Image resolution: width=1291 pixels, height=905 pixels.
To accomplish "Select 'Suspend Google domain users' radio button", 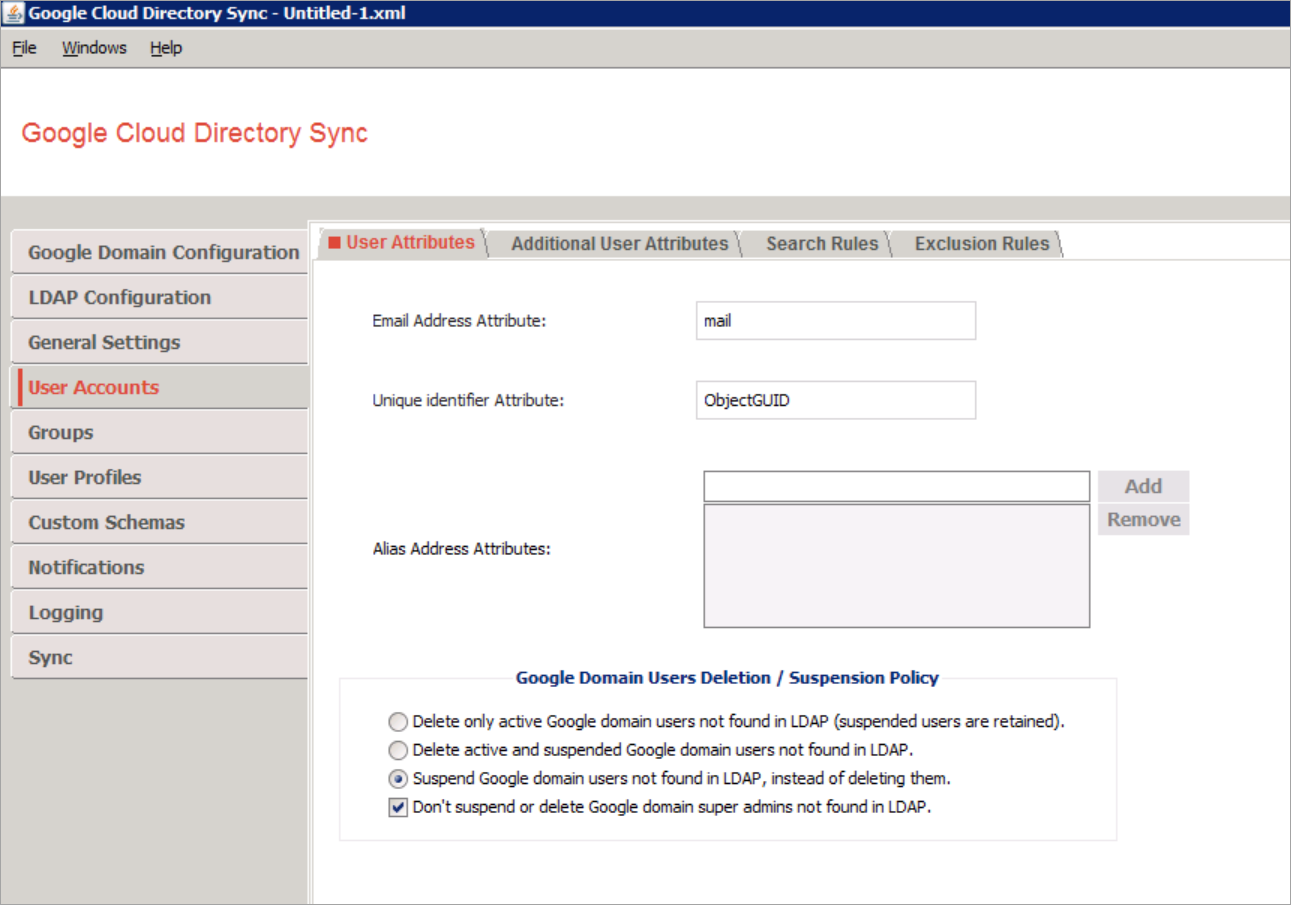I will (398, 779).
